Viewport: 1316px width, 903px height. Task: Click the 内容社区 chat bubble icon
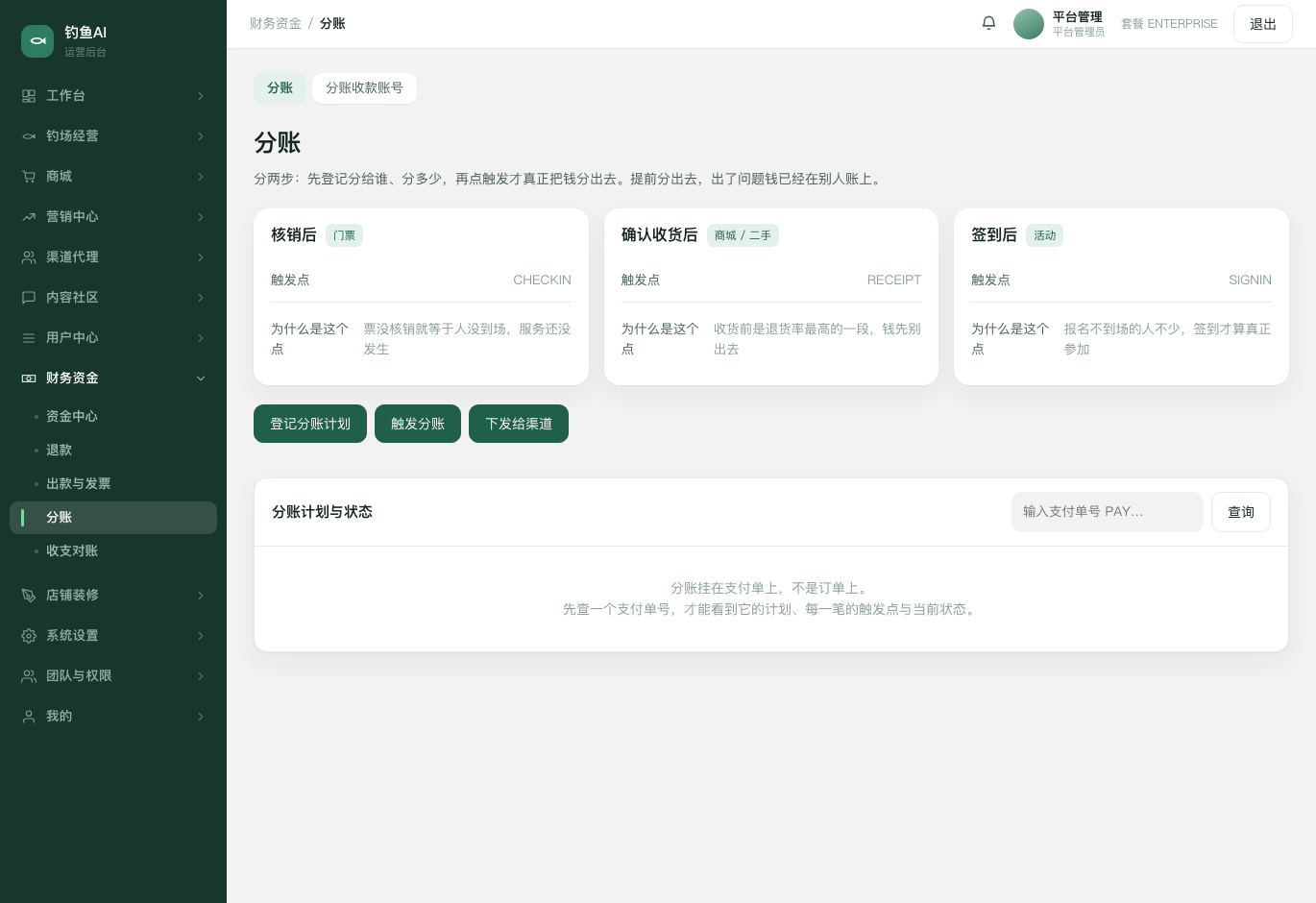(x=29, y=298)
